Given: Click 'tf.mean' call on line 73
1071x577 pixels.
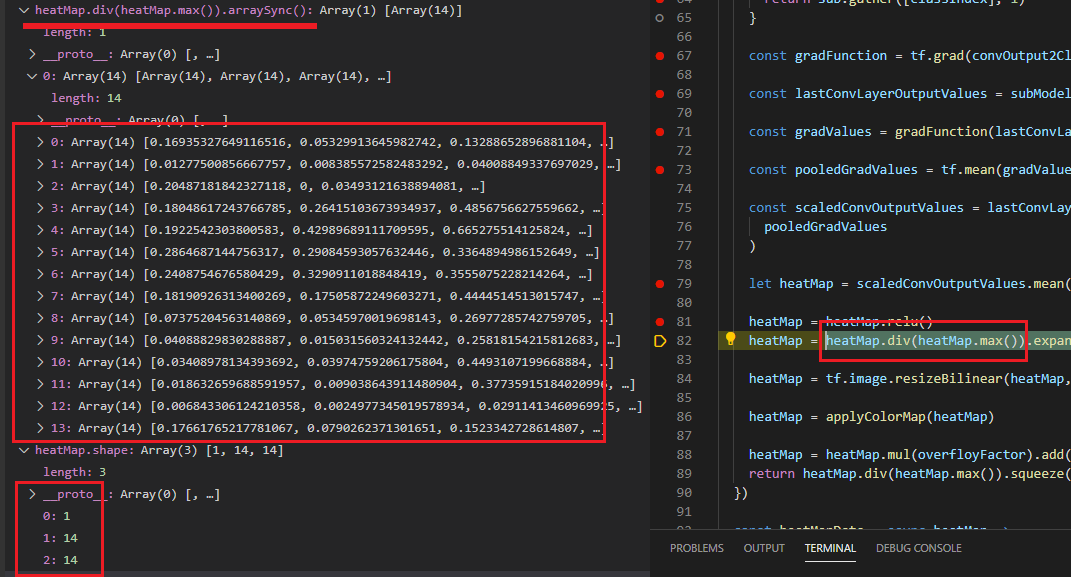Looking at the screenshot, I should pos(968,170).
